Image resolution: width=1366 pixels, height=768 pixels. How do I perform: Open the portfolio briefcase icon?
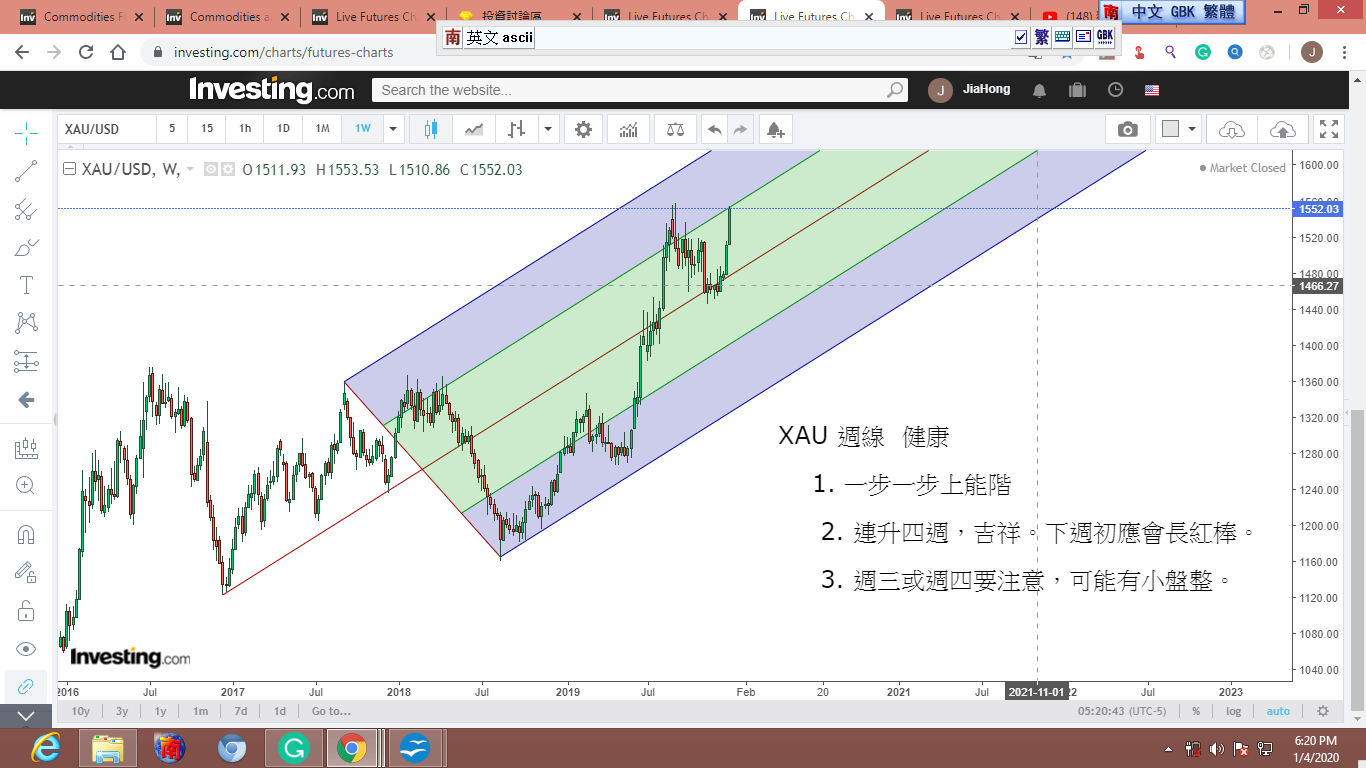click(1077, 90)
